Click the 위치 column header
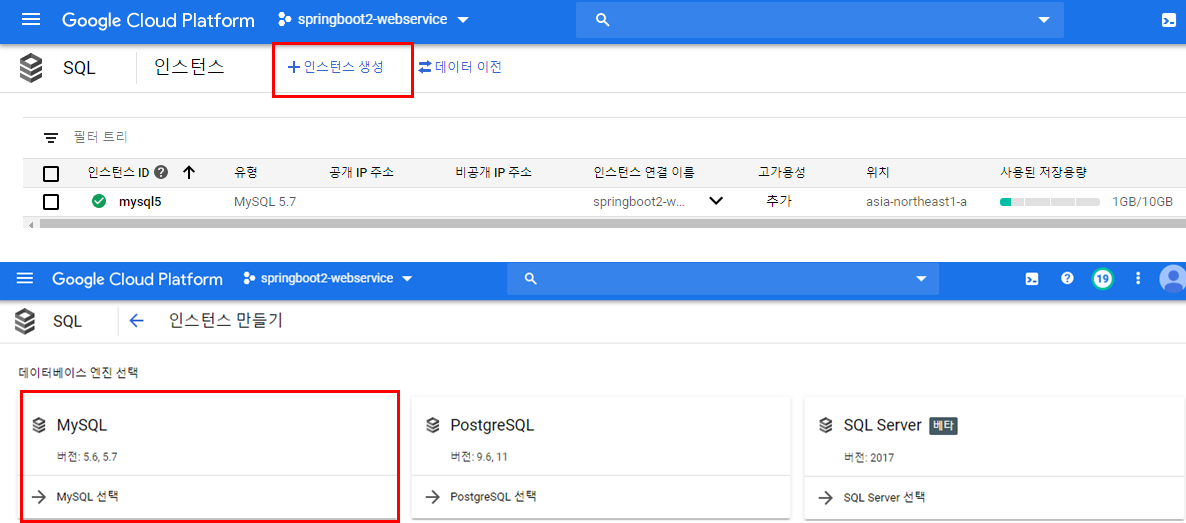Image resolution: width=1186 pixels, height=523 pixels. [877, 173]
